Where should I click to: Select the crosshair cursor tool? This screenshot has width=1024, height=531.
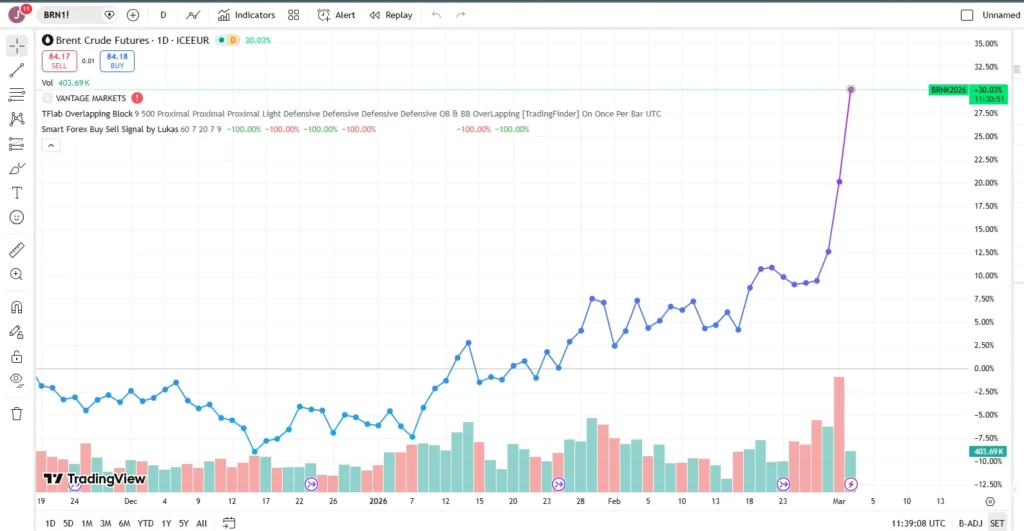(x=17, y=45)
